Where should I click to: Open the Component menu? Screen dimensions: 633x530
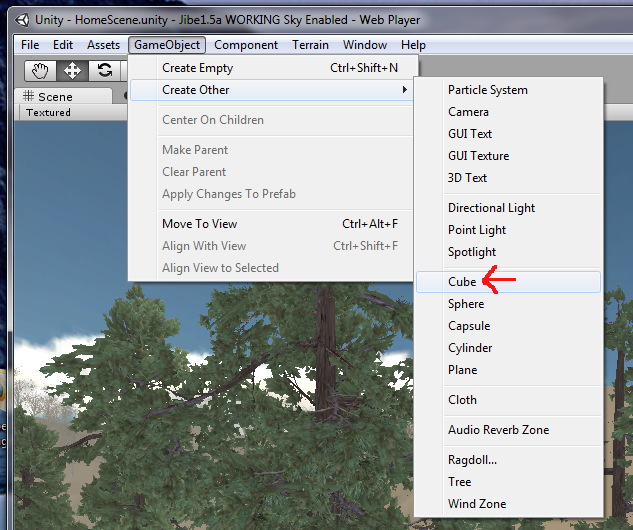coord(246,45)
